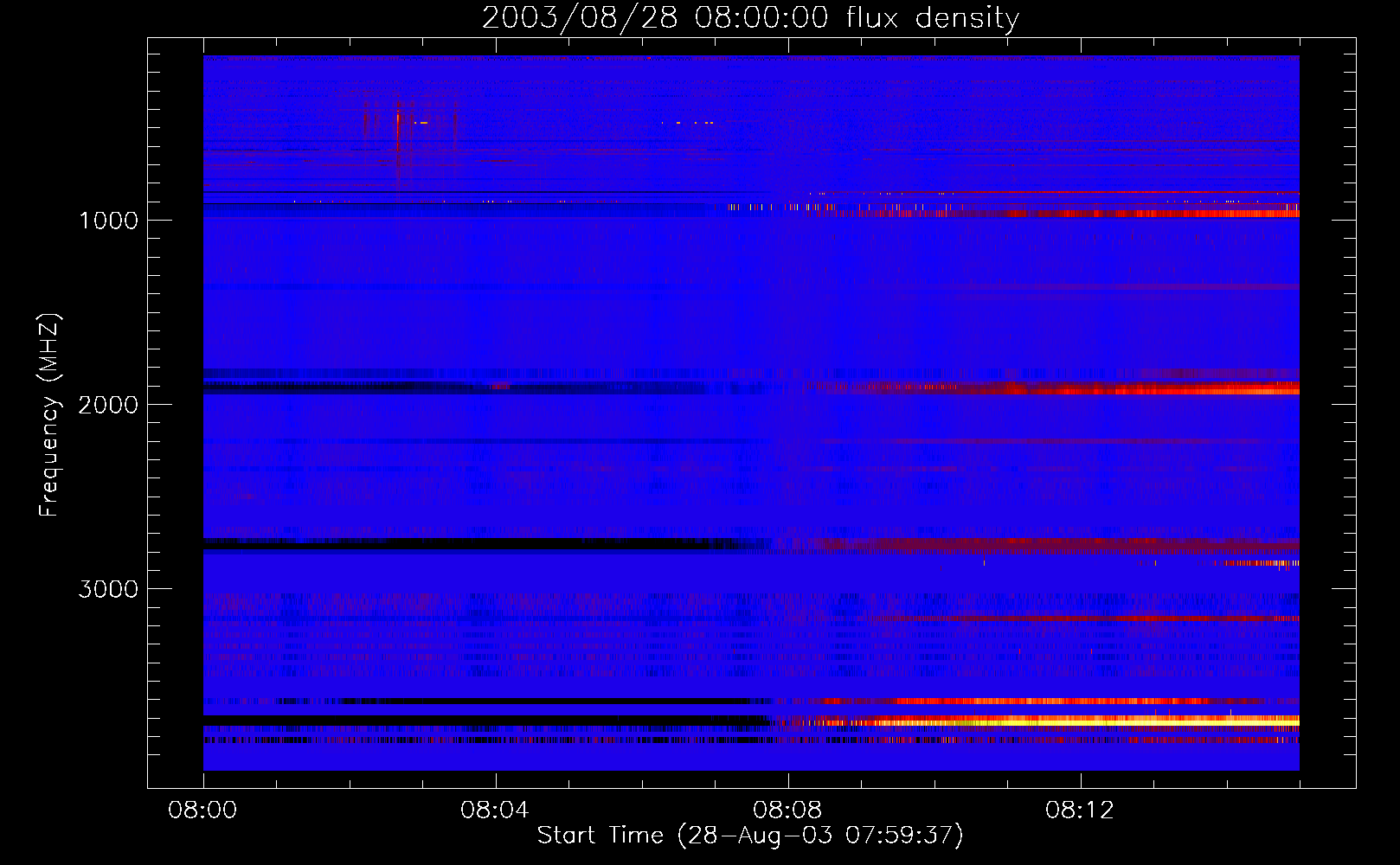Click the 'Start Time (28-Aug-03 07:59:37)' x-axis label
Screen dimensions: 1400x865
click(x=750, y=835)
